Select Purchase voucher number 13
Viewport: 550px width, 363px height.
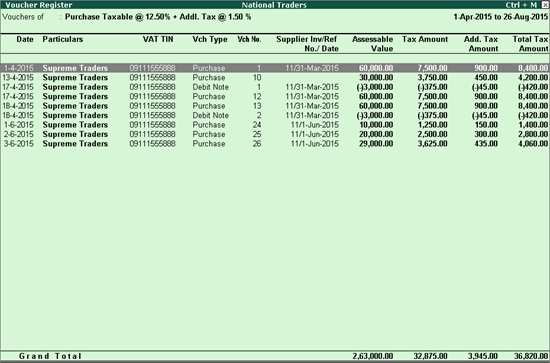click(275, 106)
